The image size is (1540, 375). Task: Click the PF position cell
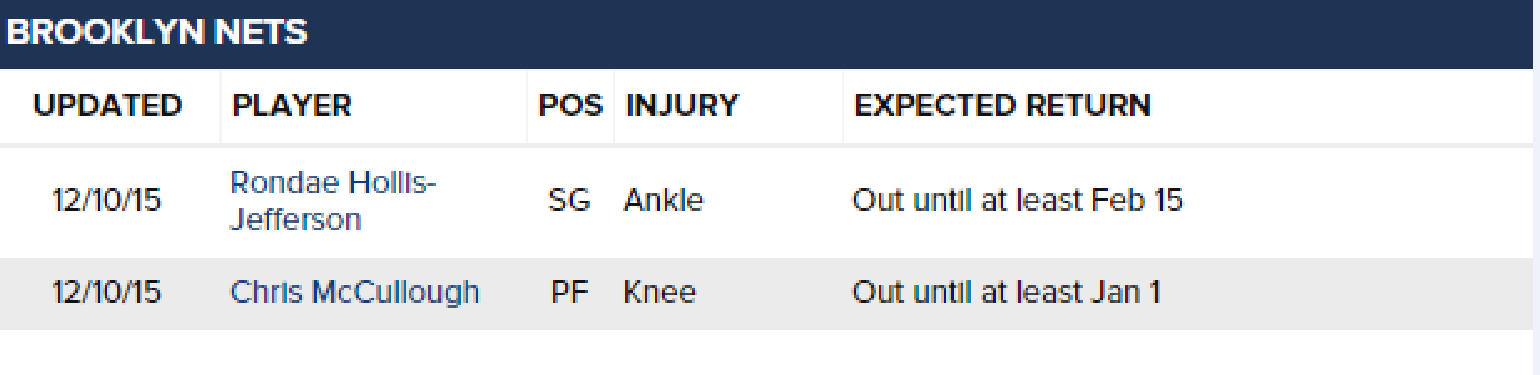pyautogui.click(x=569, y=293)
